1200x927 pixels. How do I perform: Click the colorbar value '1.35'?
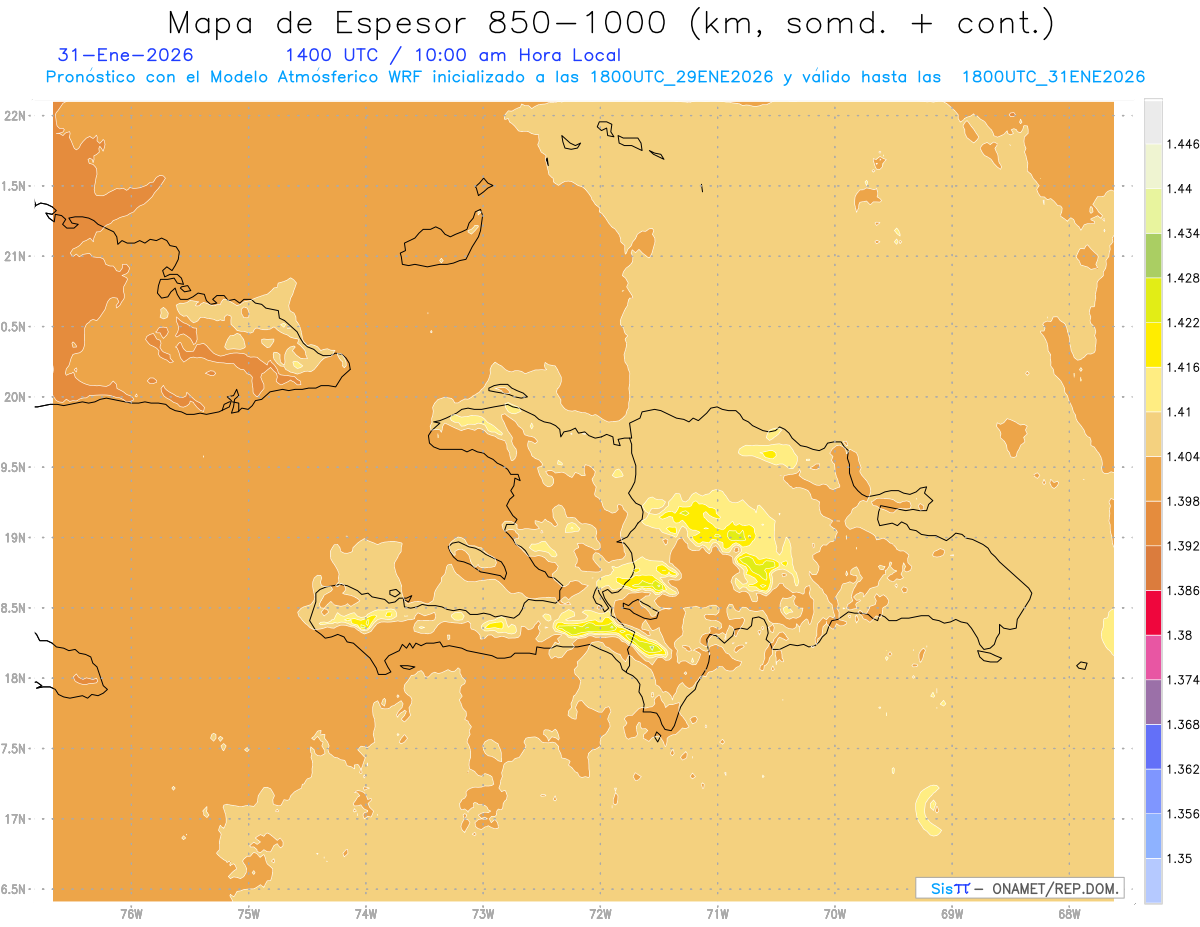coord(1181,858)
